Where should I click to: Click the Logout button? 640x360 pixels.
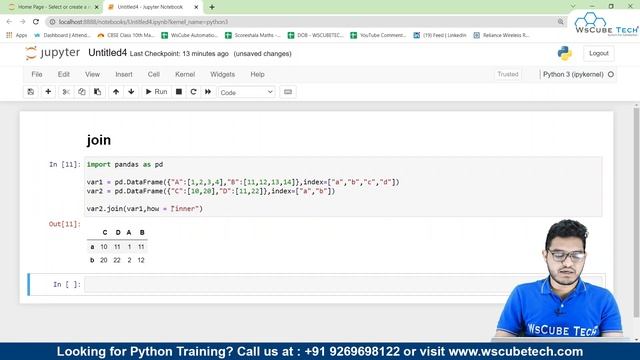[x=598, y=53]
